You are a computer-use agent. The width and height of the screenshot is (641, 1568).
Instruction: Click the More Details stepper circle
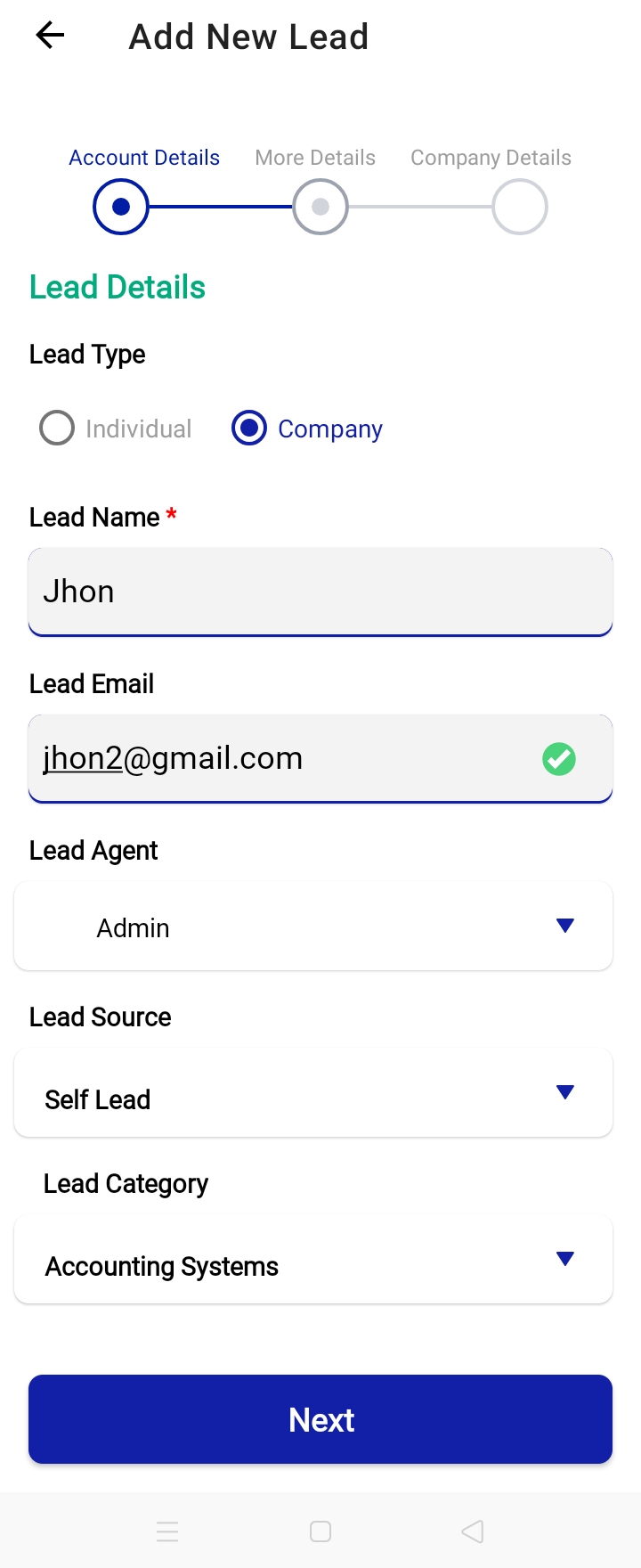320,206
